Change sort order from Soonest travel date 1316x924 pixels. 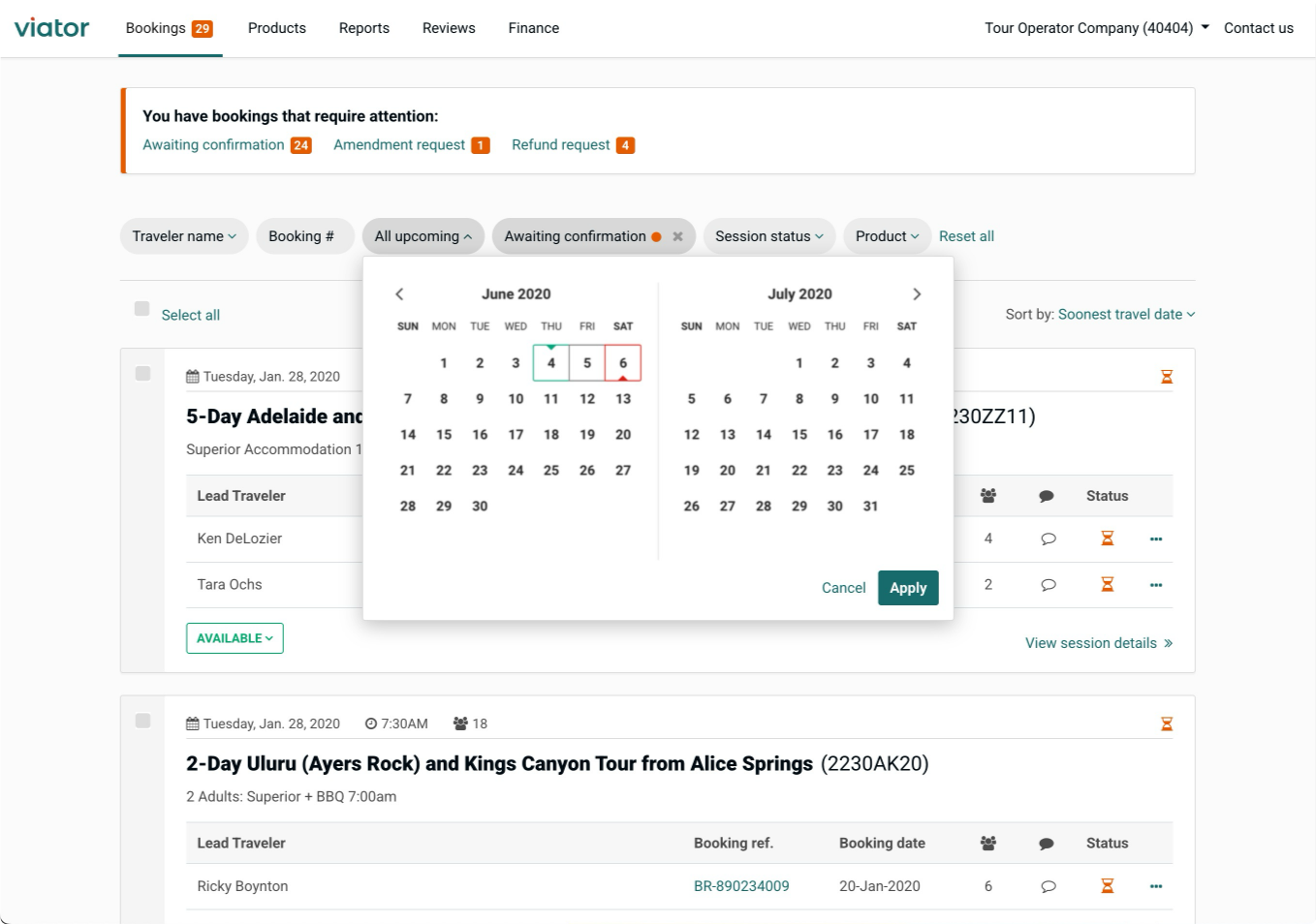[1127, 314]
